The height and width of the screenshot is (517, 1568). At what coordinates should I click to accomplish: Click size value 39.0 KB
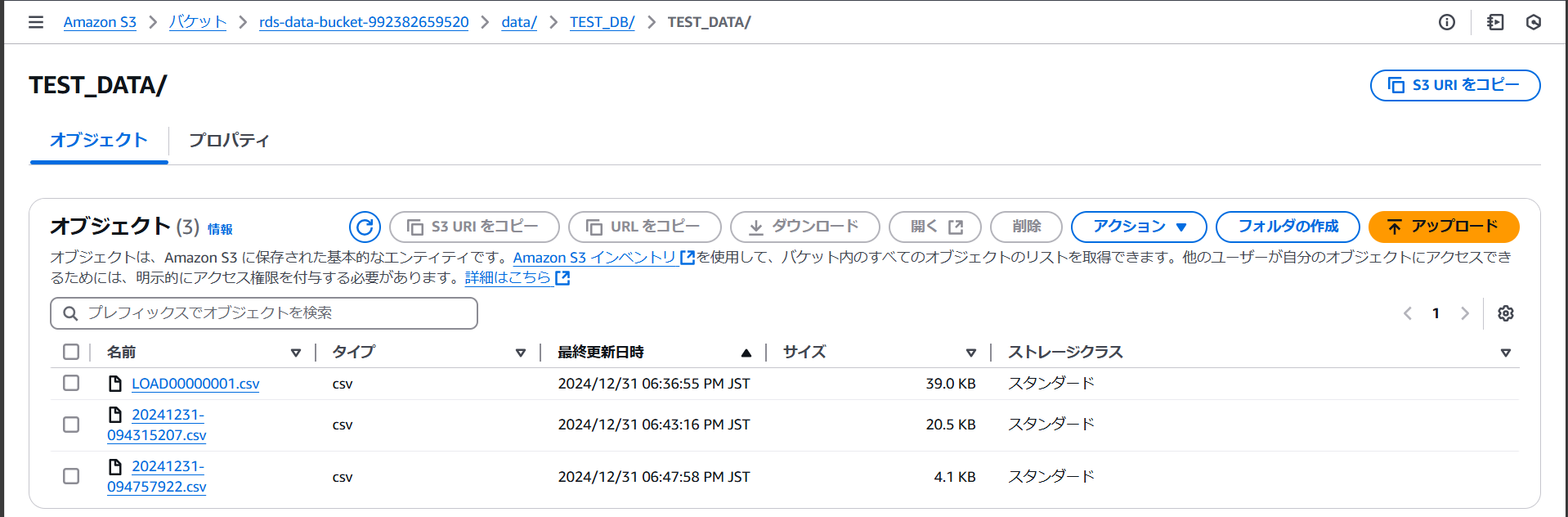coord(951,384)
